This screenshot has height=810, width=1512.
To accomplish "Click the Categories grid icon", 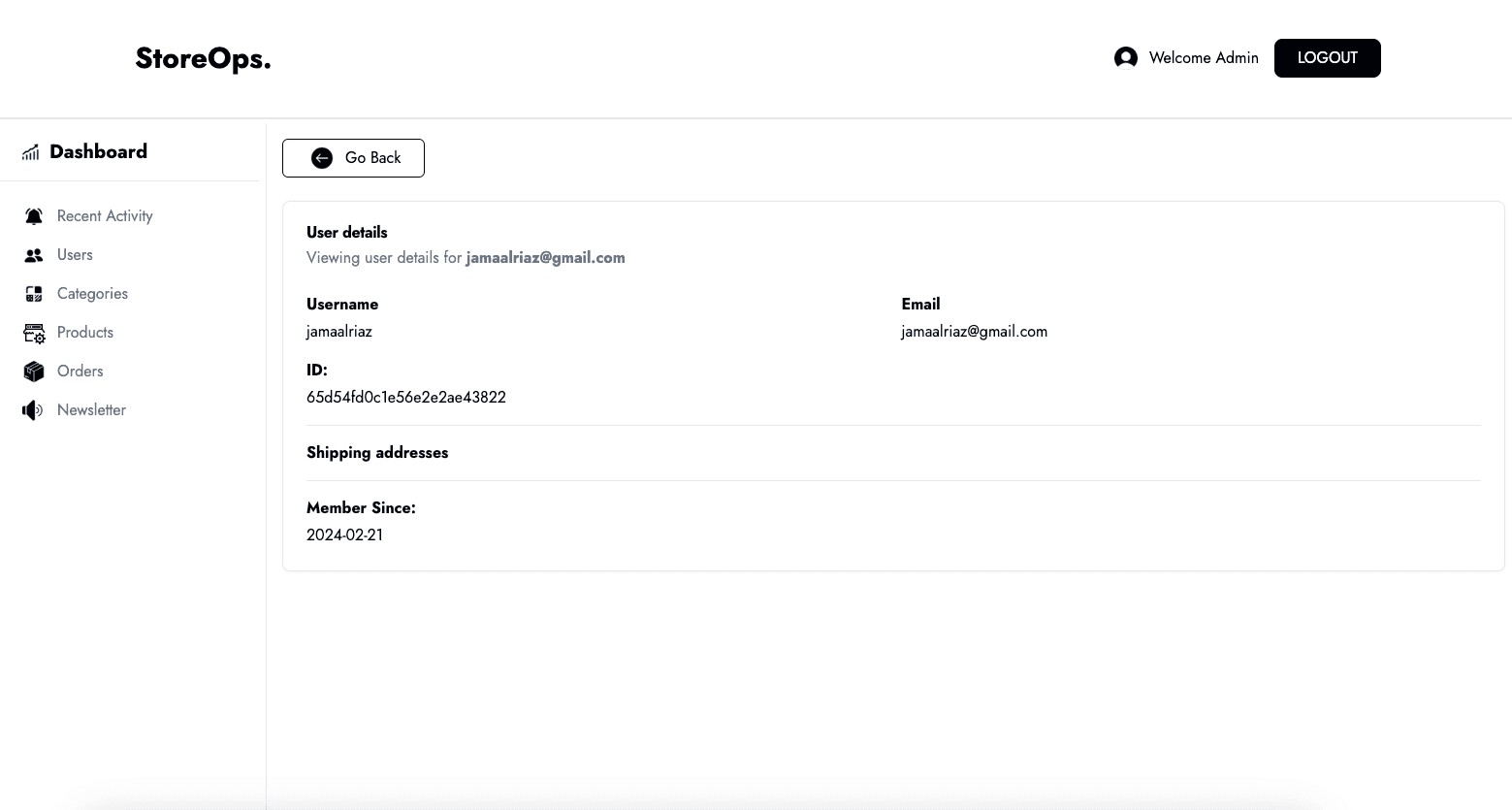I will [34, 294].
